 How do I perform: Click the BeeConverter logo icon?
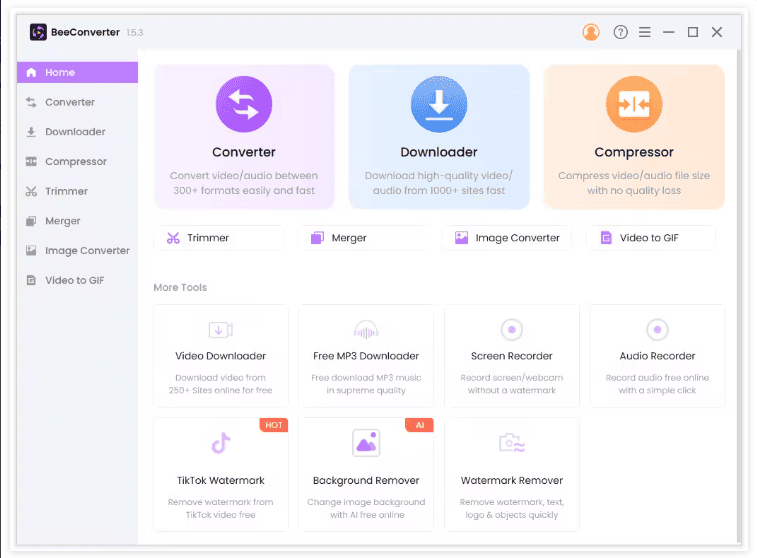[x=38, y=32]
